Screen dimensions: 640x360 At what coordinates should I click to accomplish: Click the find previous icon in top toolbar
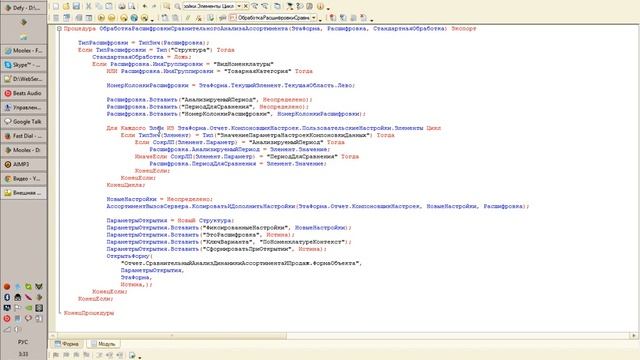265,6
